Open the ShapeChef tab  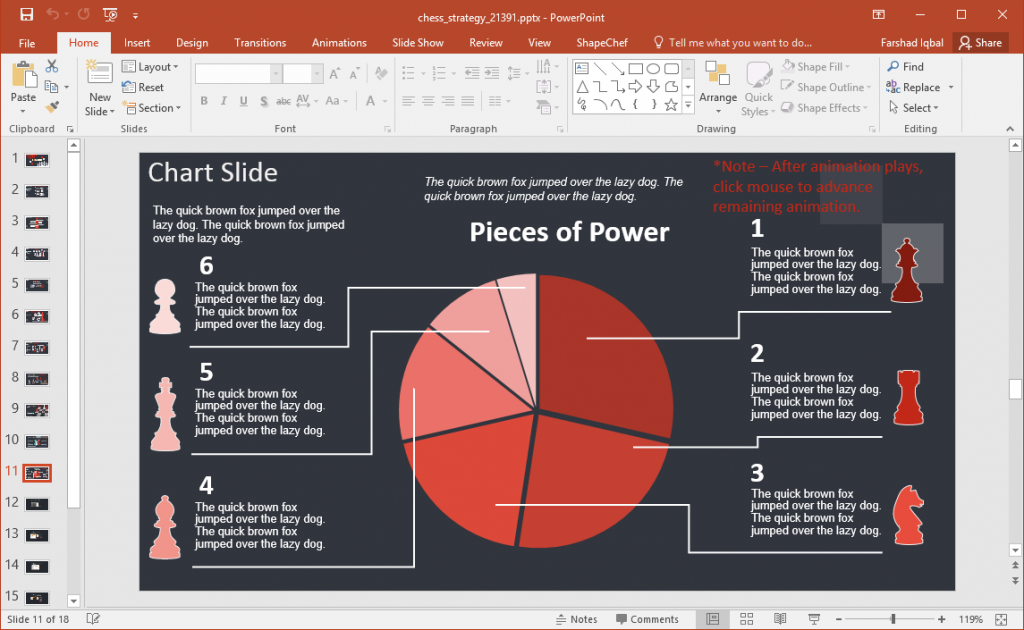[x=601, y=42]
